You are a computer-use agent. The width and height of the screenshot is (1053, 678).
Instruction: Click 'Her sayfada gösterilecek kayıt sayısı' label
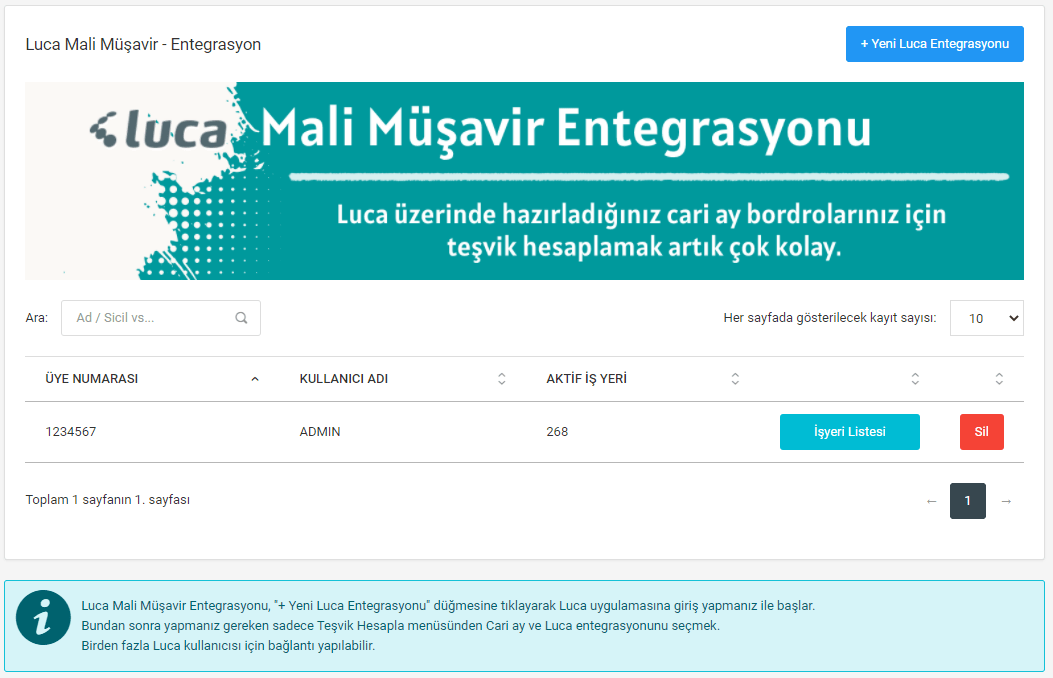tap(829, 318)
